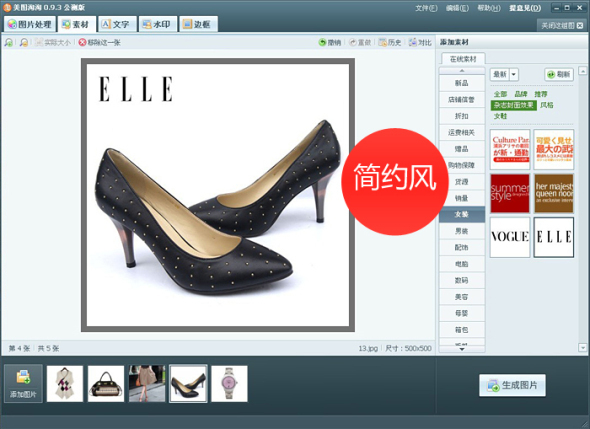Screen dimensions: 590x429
Task: Click the 实际大小 actual size button
Action: pyautogui.click(x=53, y=43)
